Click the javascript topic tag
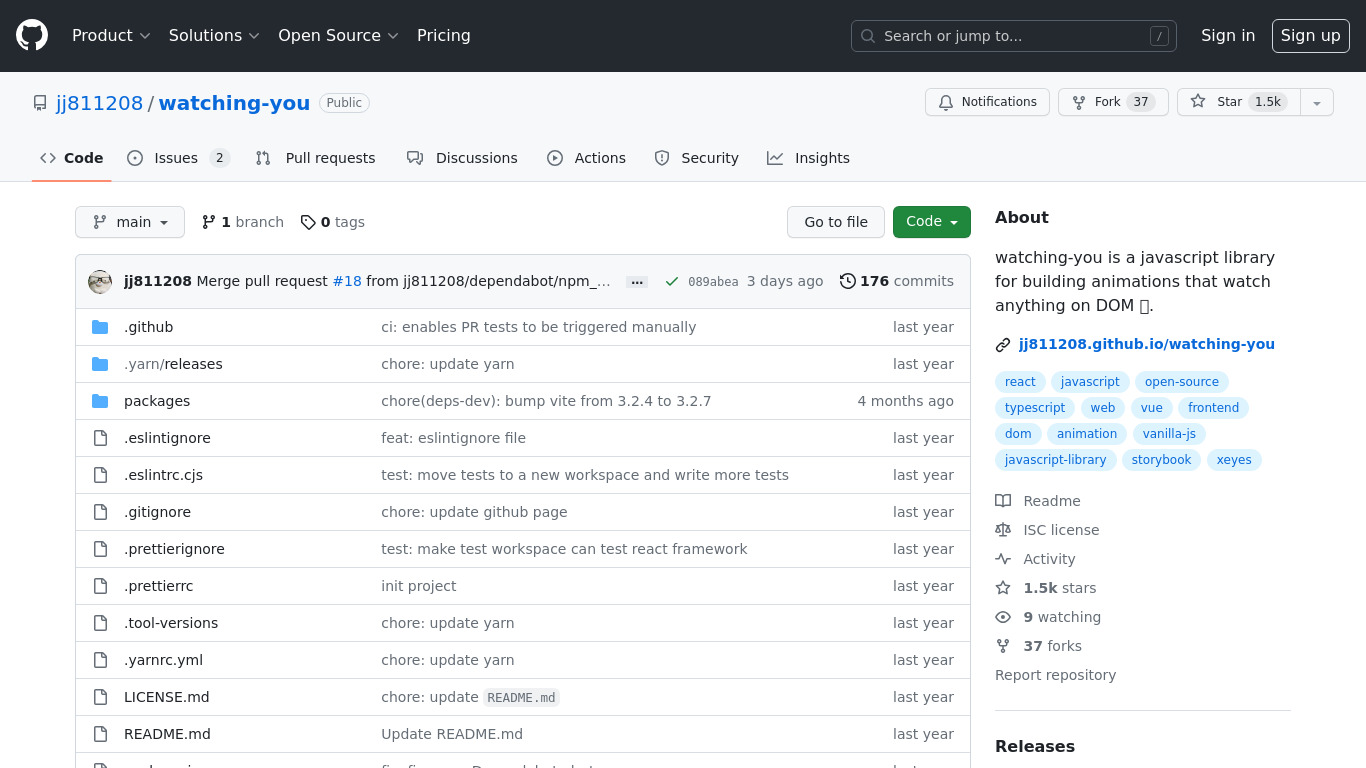The image size is (1366, 768). point(1090,382)
